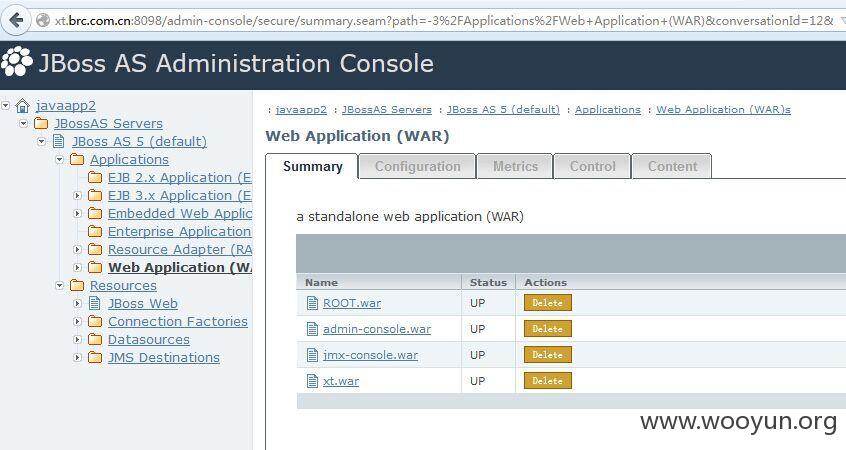
Task: Click the JBoss logo in header
Action: click(17, 61)
